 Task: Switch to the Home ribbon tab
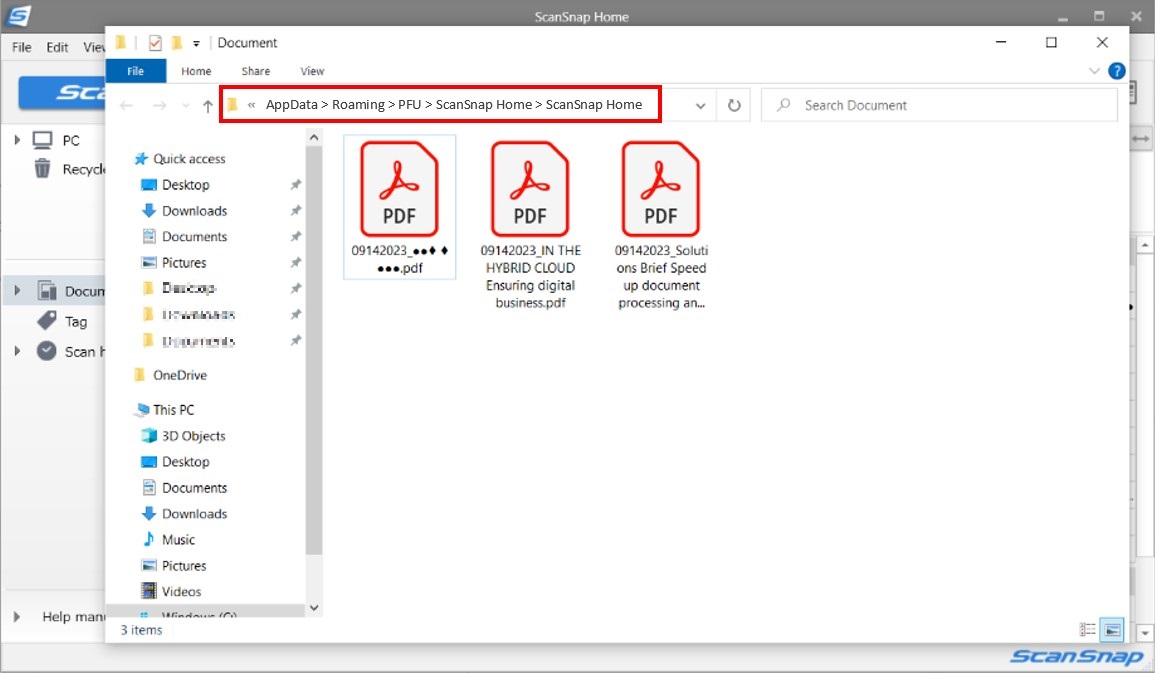[x=196, y=71]
